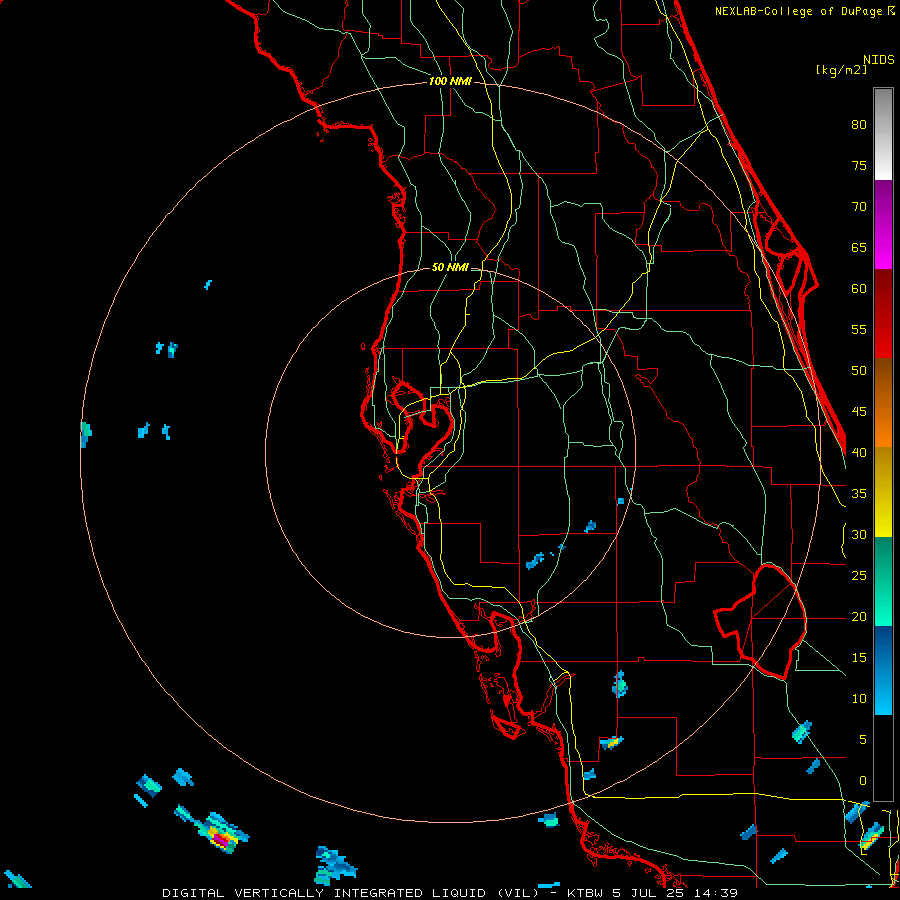Click the 15 value on the color scale
Image resolution: width=900 pixels, height=900 pixels.
click(859, 658)
